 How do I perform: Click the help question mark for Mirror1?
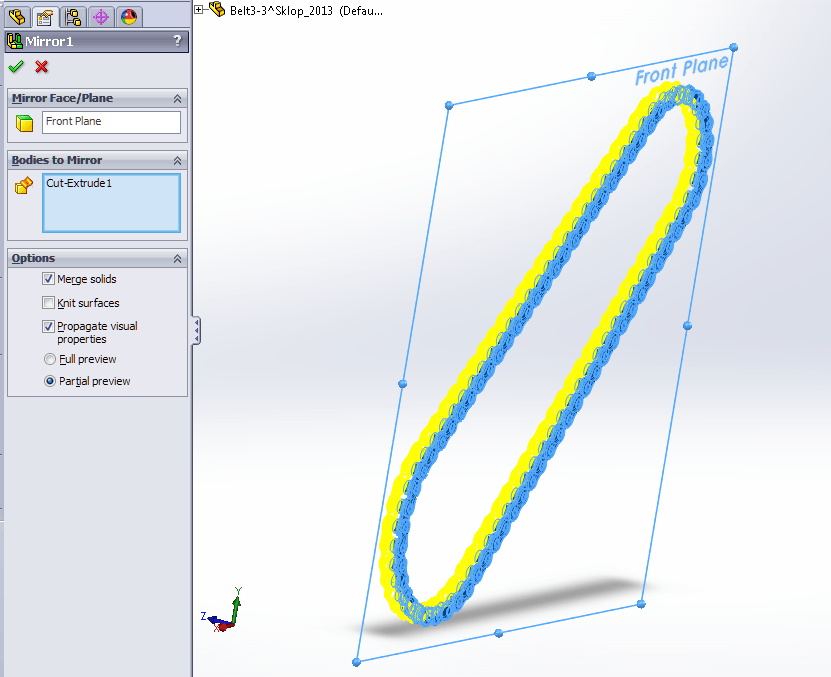click(177, 41)
